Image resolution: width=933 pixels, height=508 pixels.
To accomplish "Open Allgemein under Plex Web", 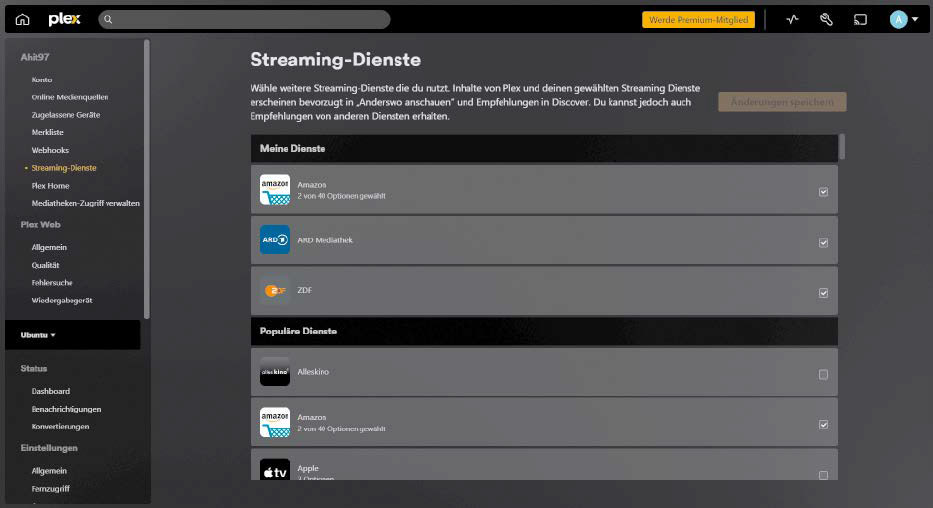I will [49, 247].
